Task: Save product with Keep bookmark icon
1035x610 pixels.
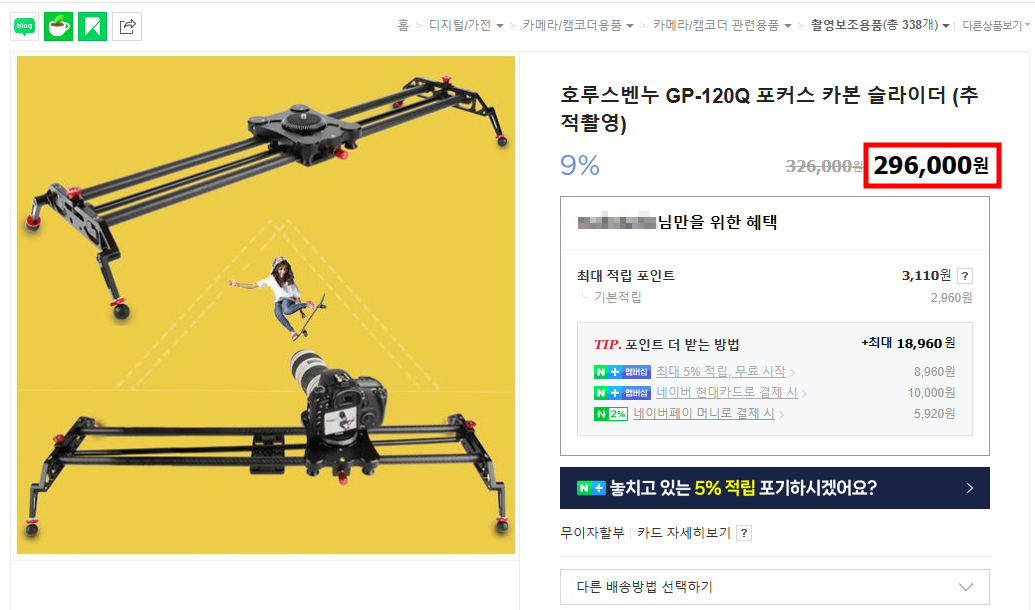Action: (92, 26)
